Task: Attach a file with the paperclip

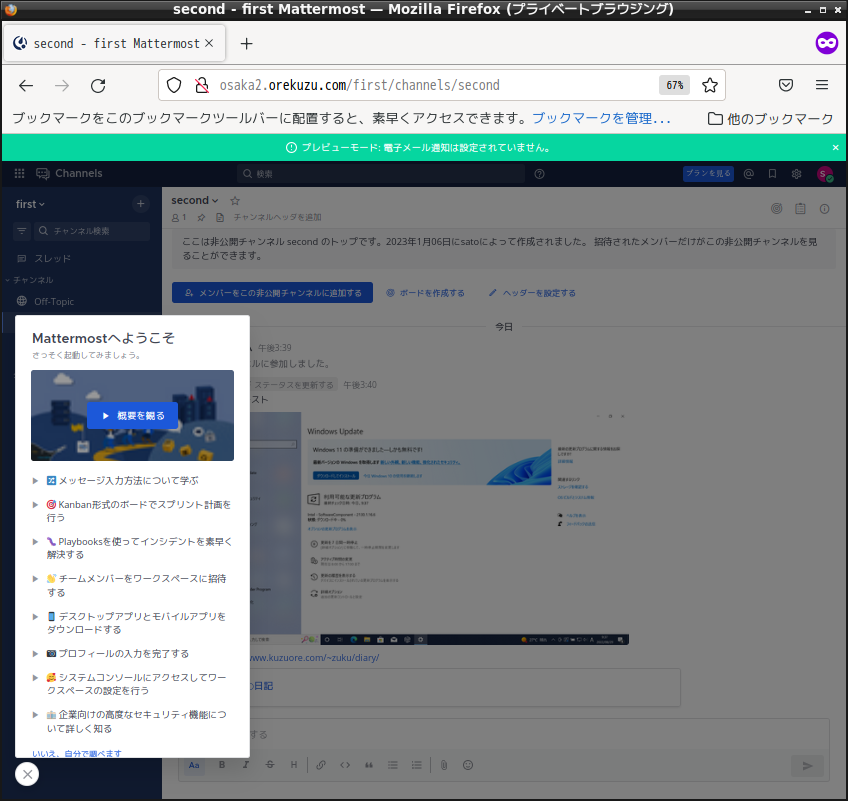Action: coord(443,765)
